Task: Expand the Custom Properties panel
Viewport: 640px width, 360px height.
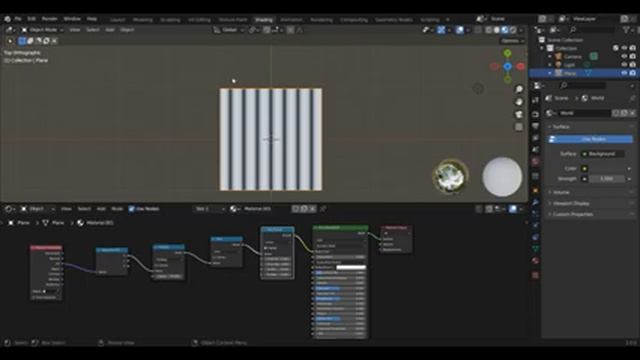Action: [x=573, y=214]
